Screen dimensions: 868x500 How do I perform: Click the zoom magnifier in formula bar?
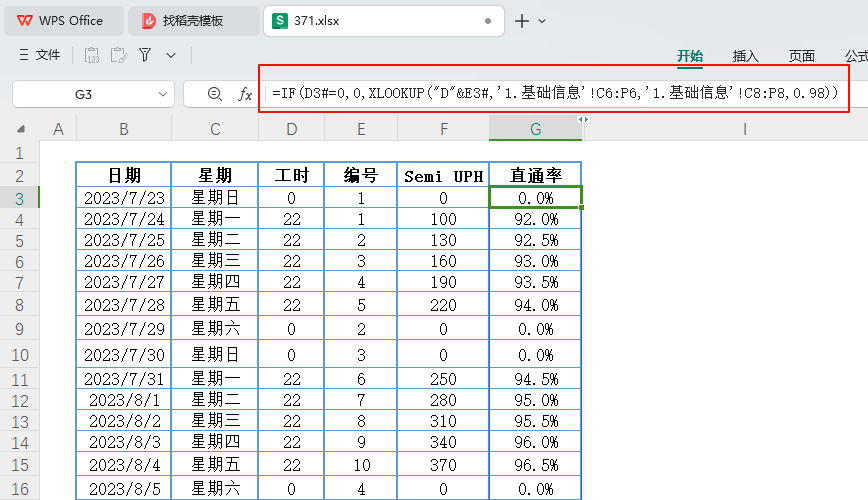215,94
